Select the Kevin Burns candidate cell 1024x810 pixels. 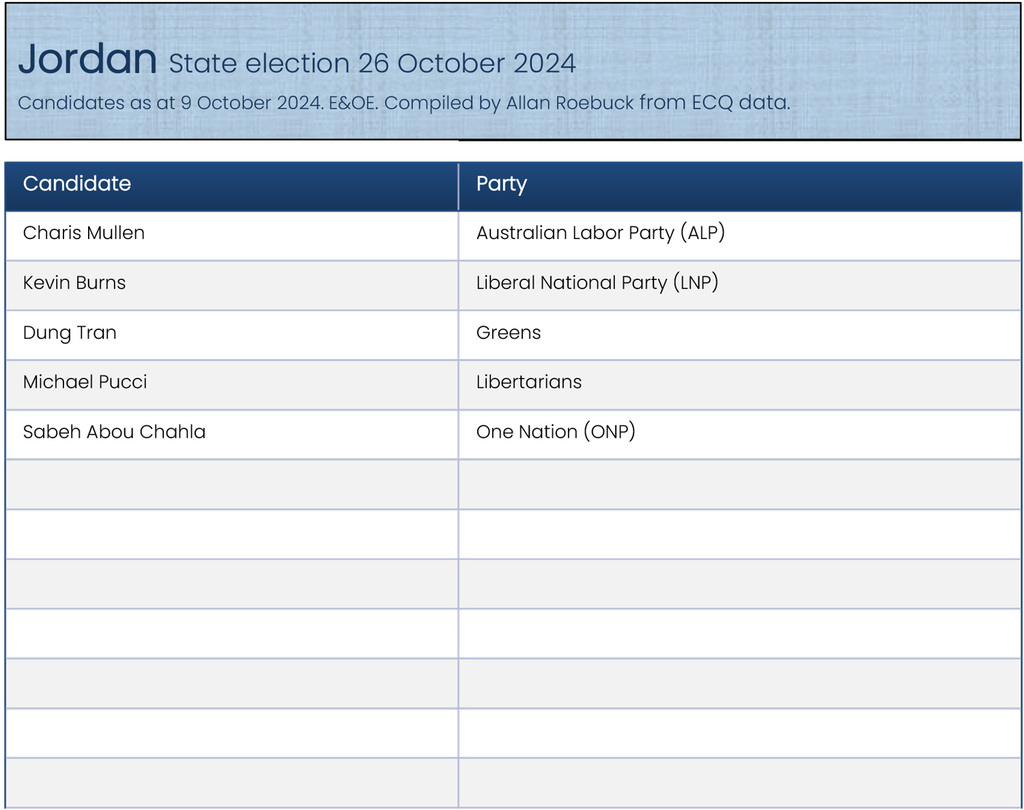(x=75, y=283)
